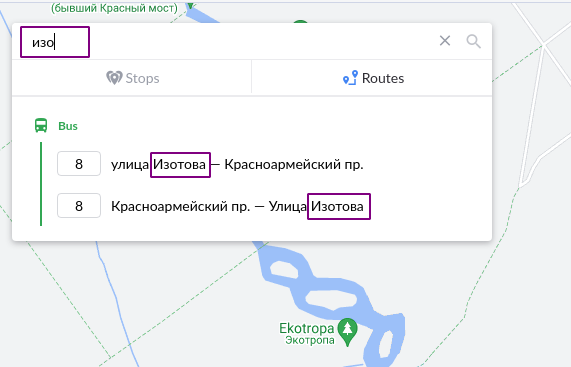Select the Ekotropa Экотропа map label
The image size is (571, 367).
click(307, 334)
